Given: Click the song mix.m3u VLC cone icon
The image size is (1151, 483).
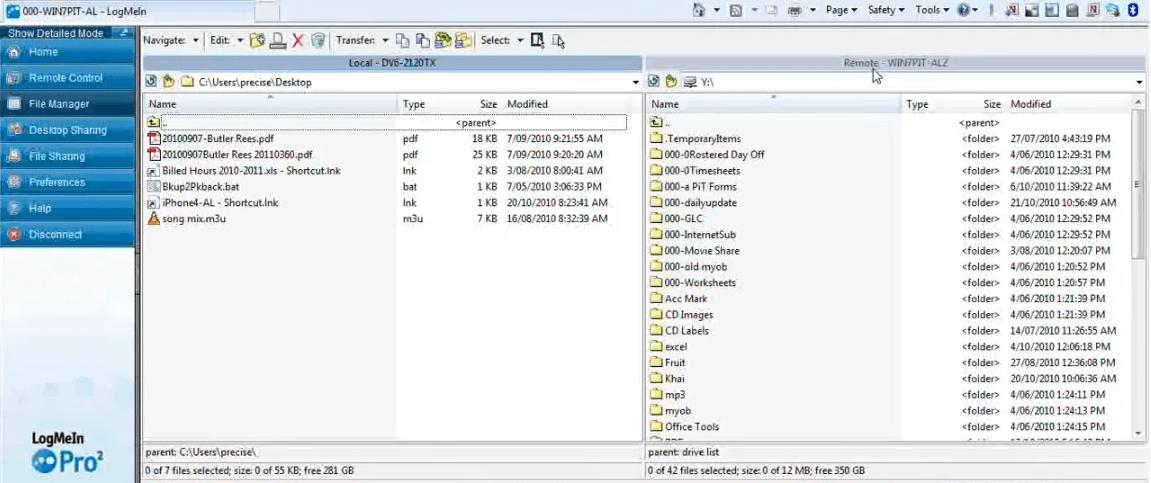Looking at the screenshot, I should 153,218.
